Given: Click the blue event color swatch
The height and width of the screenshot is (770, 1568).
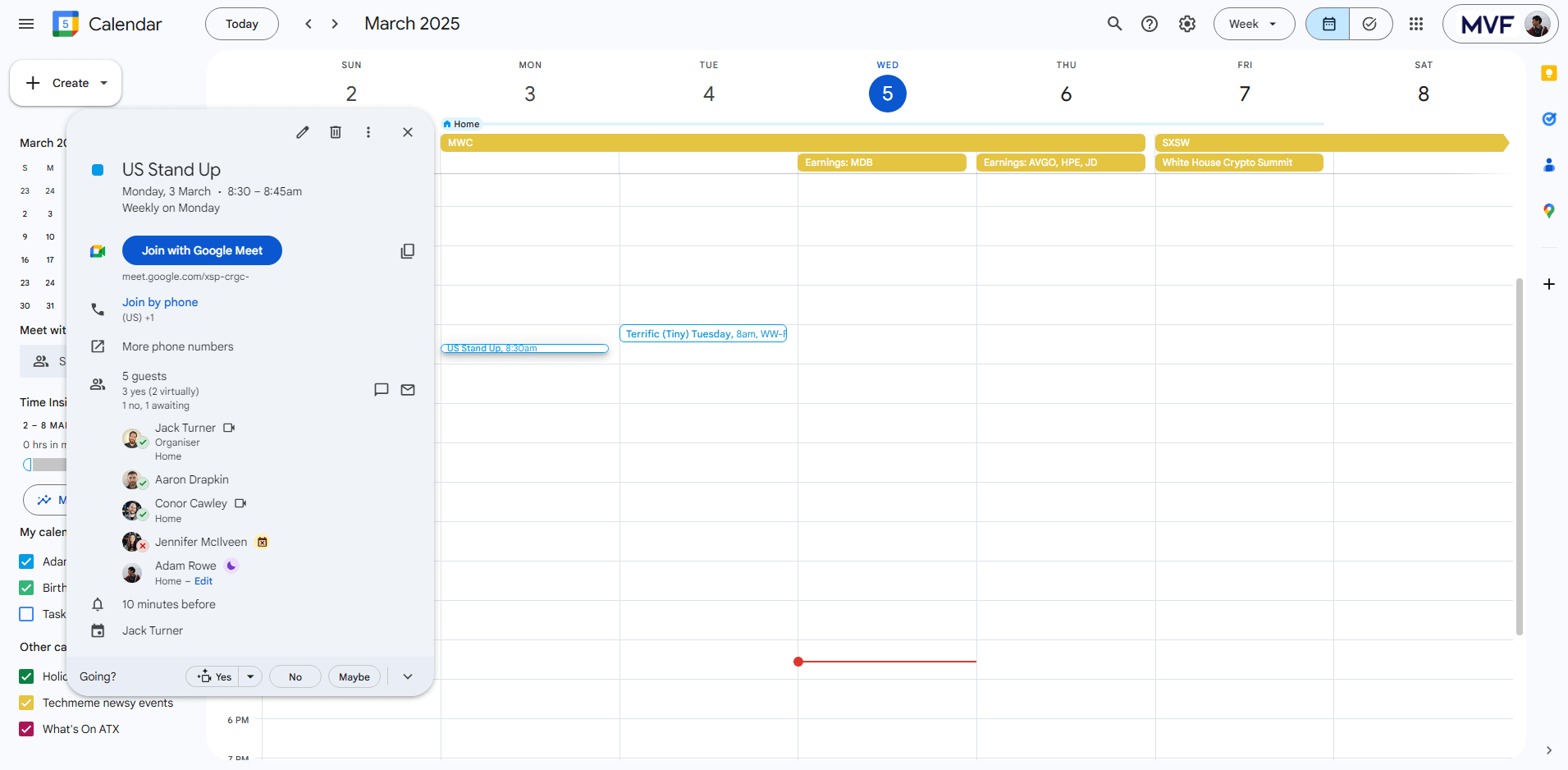Looking at the screenshot, I should [98, 170].
